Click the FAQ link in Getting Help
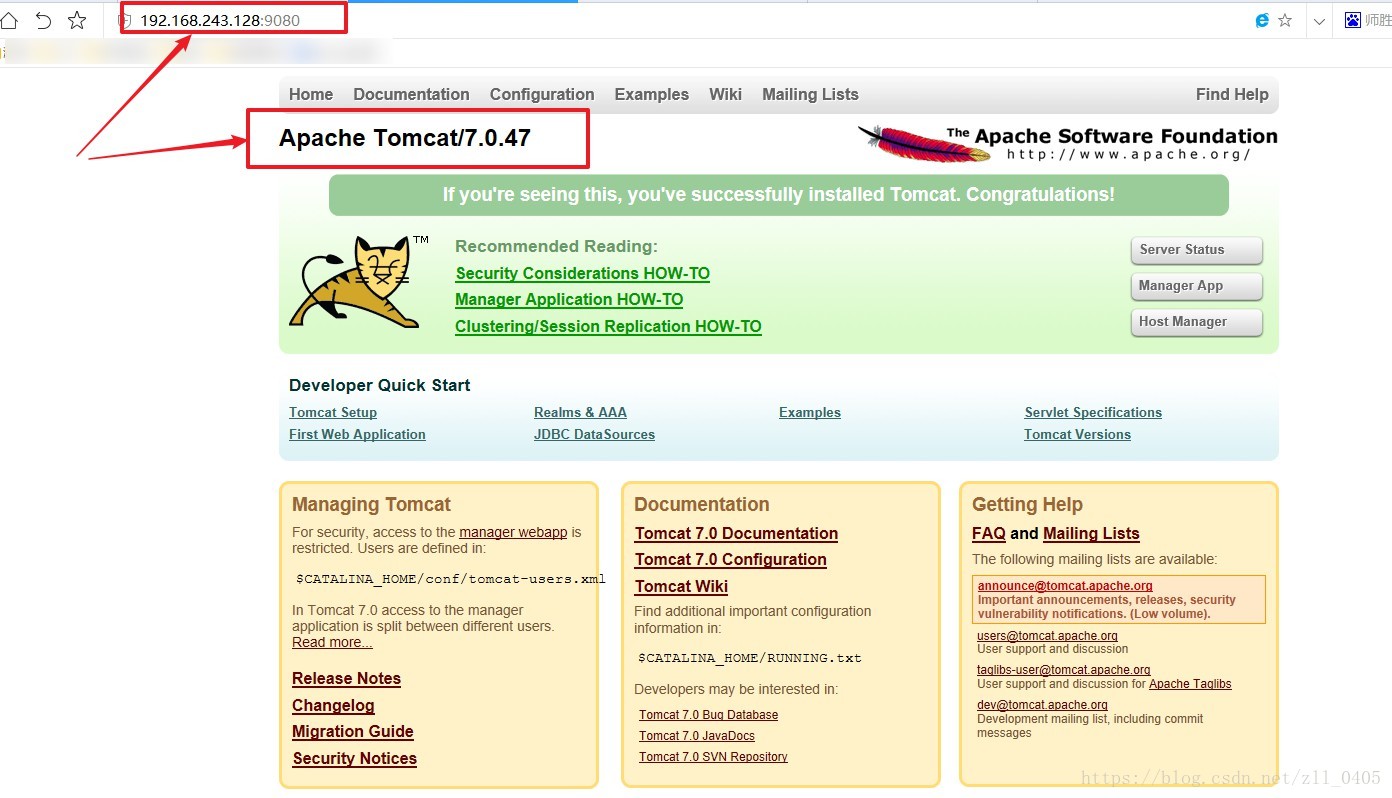 pos(988,533)
